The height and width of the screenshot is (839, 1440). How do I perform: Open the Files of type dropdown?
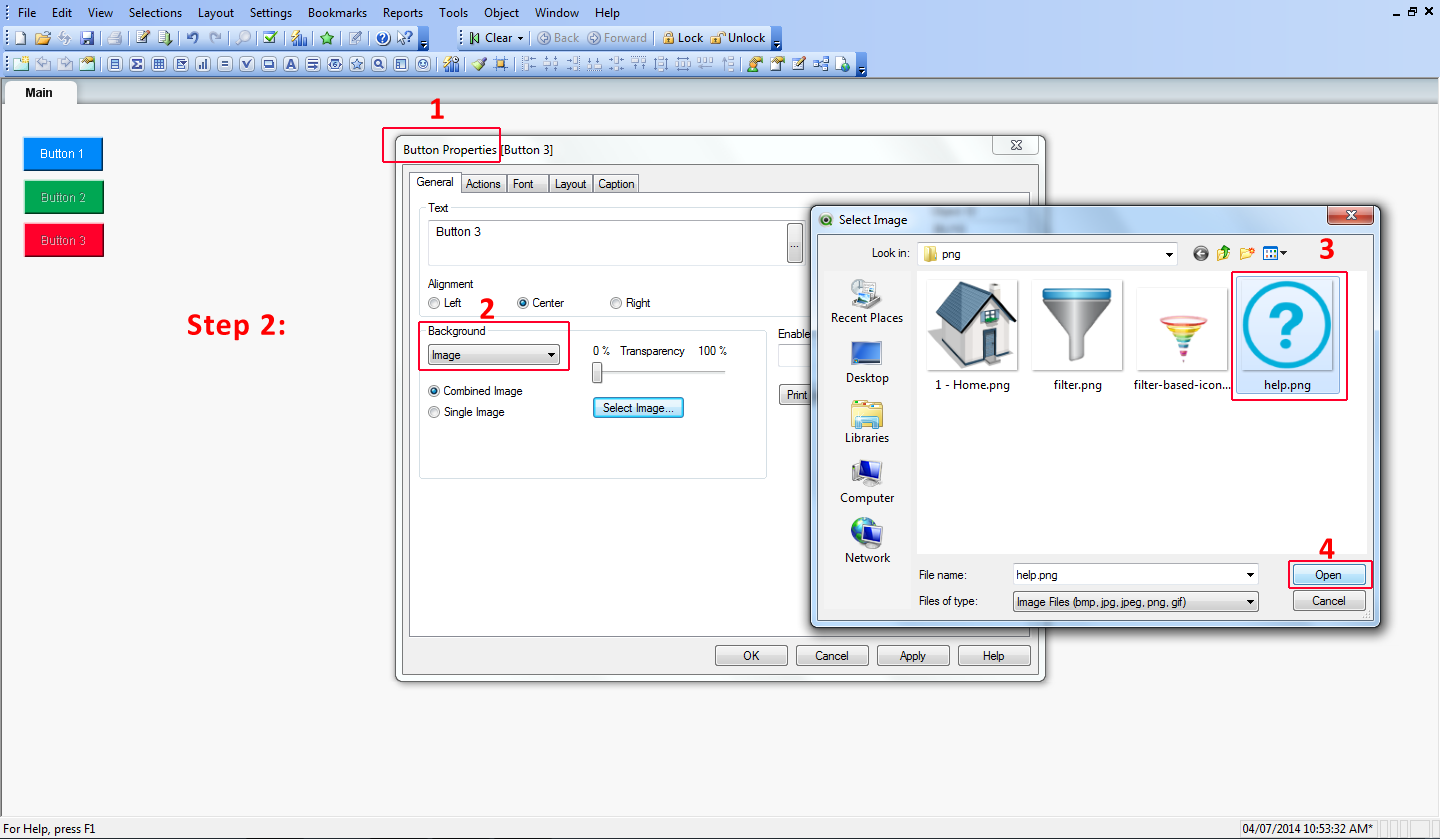click(x=1250, y=602)
